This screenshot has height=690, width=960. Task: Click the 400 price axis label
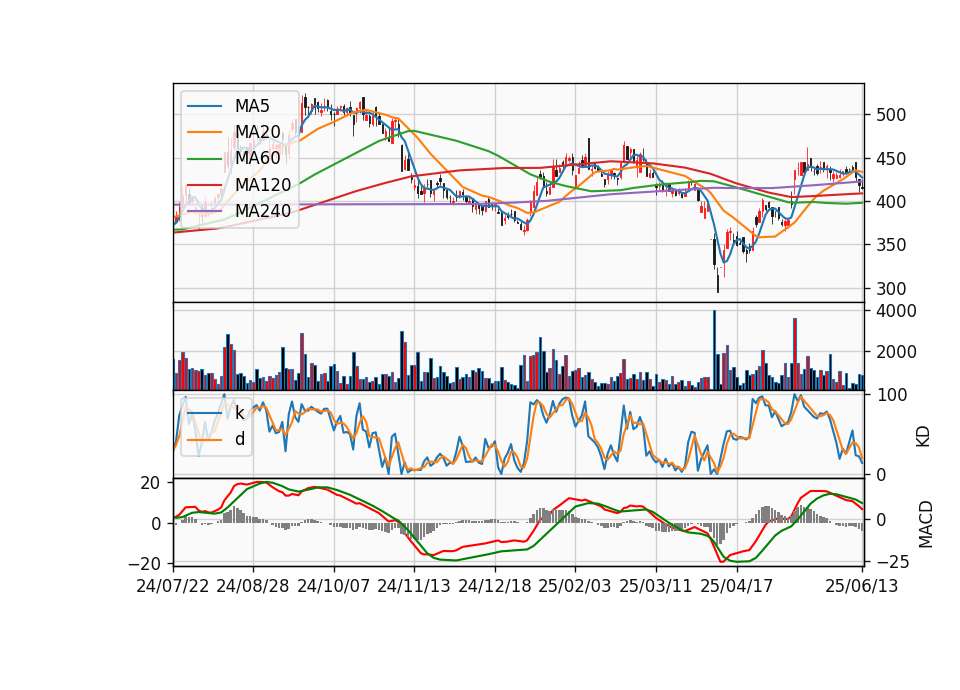pyautogui.click(x=891, y=201)
